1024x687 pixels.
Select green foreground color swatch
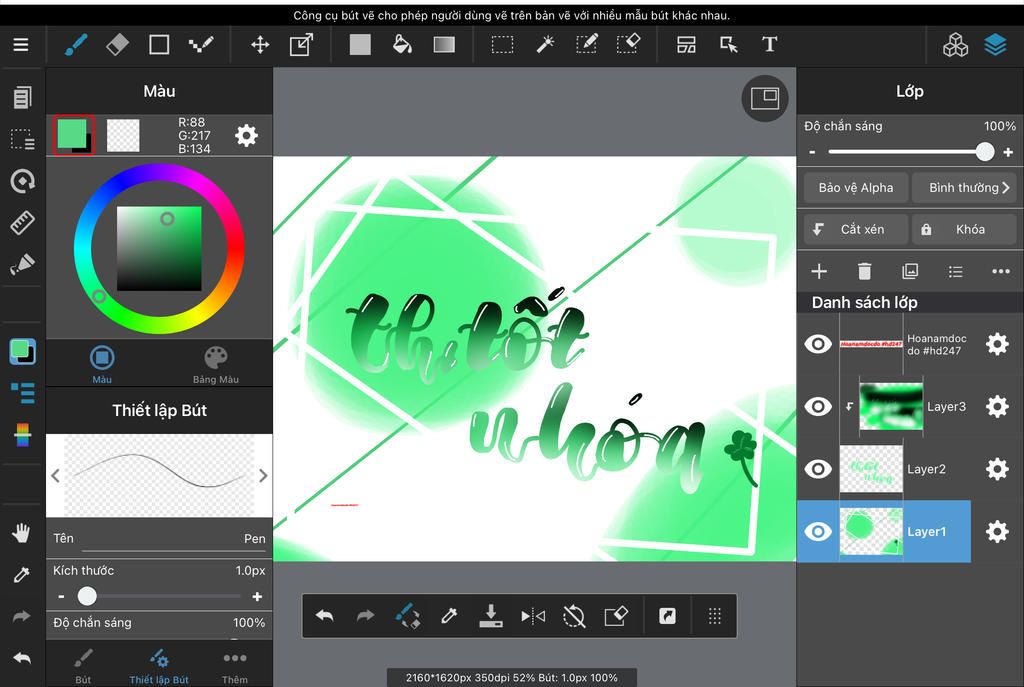[72, 134]
